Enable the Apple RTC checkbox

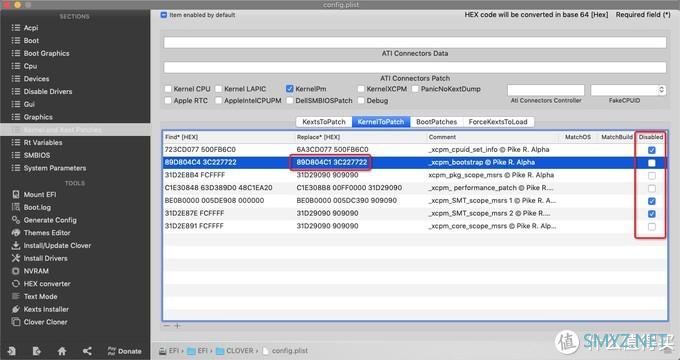(x=168, y=101)
